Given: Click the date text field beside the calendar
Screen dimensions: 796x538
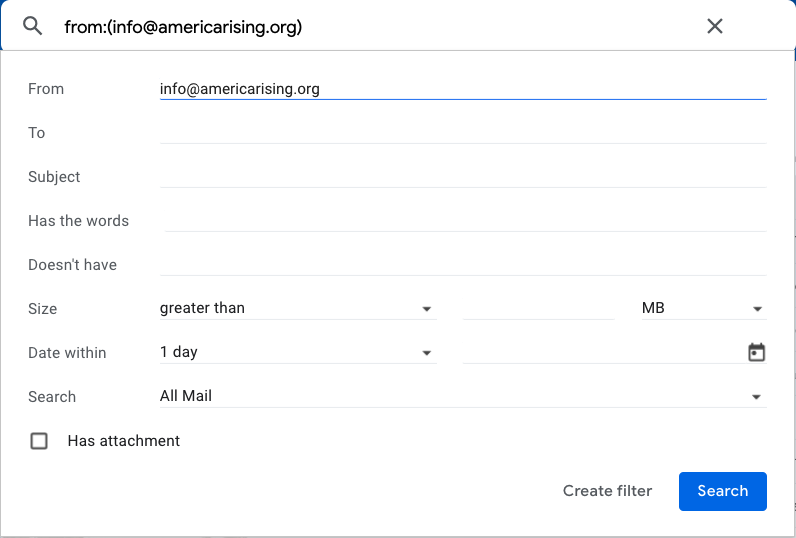Looking at the screenshot, I should pyautogui.click(x=600, y=353).
